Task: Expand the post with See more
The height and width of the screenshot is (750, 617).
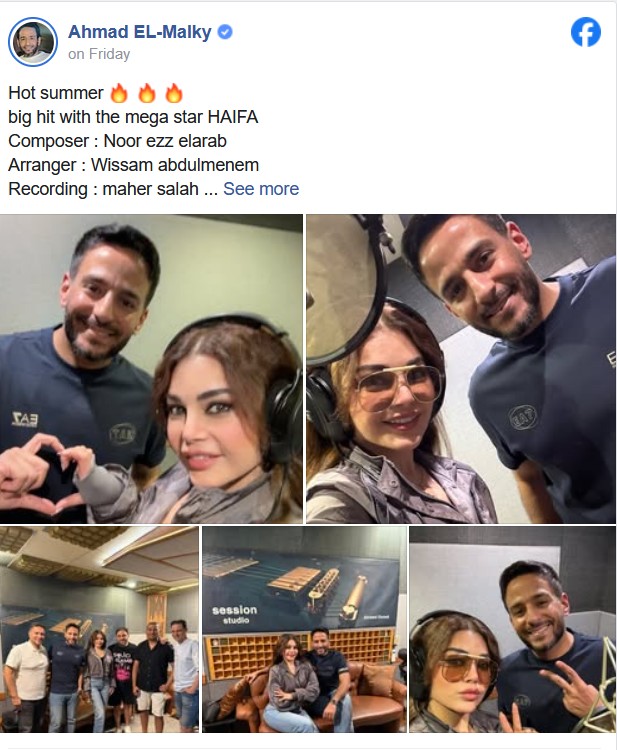Action: 261,189
